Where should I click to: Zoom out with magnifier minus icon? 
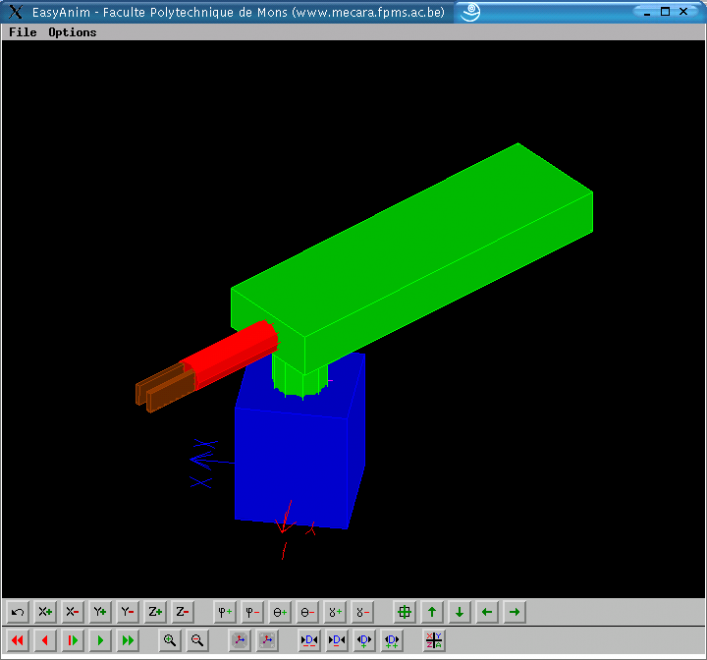pos(197,640)
